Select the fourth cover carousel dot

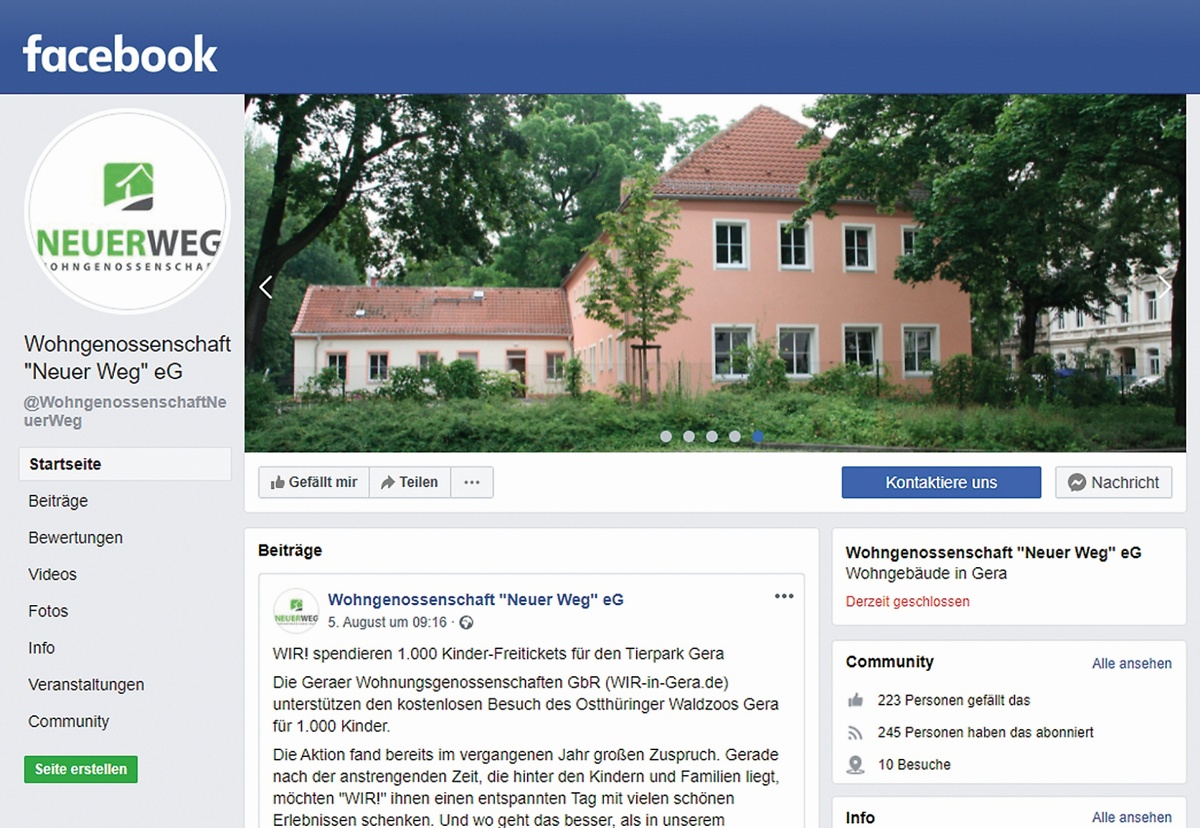735,436
